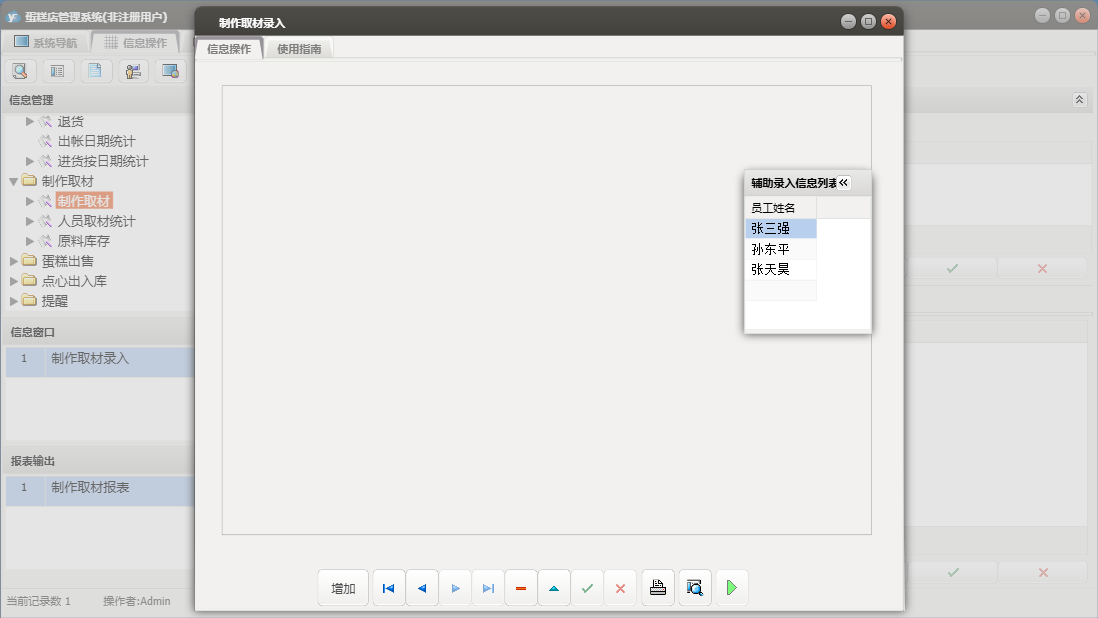
Task: Click the red minus delete record icon
Action: click(x=521, y=588)
